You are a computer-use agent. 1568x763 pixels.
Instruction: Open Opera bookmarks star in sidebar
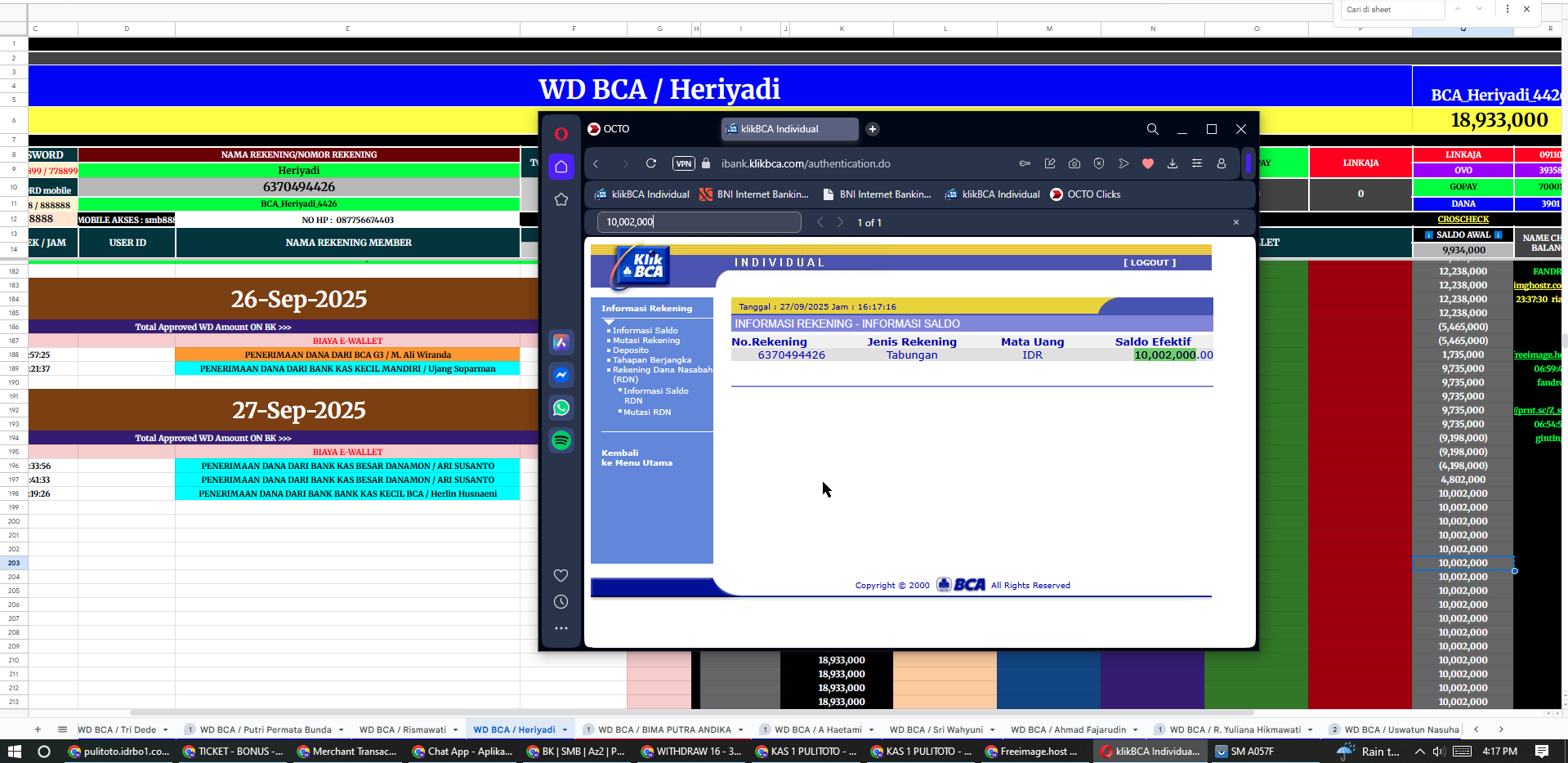tap(561, 199)
